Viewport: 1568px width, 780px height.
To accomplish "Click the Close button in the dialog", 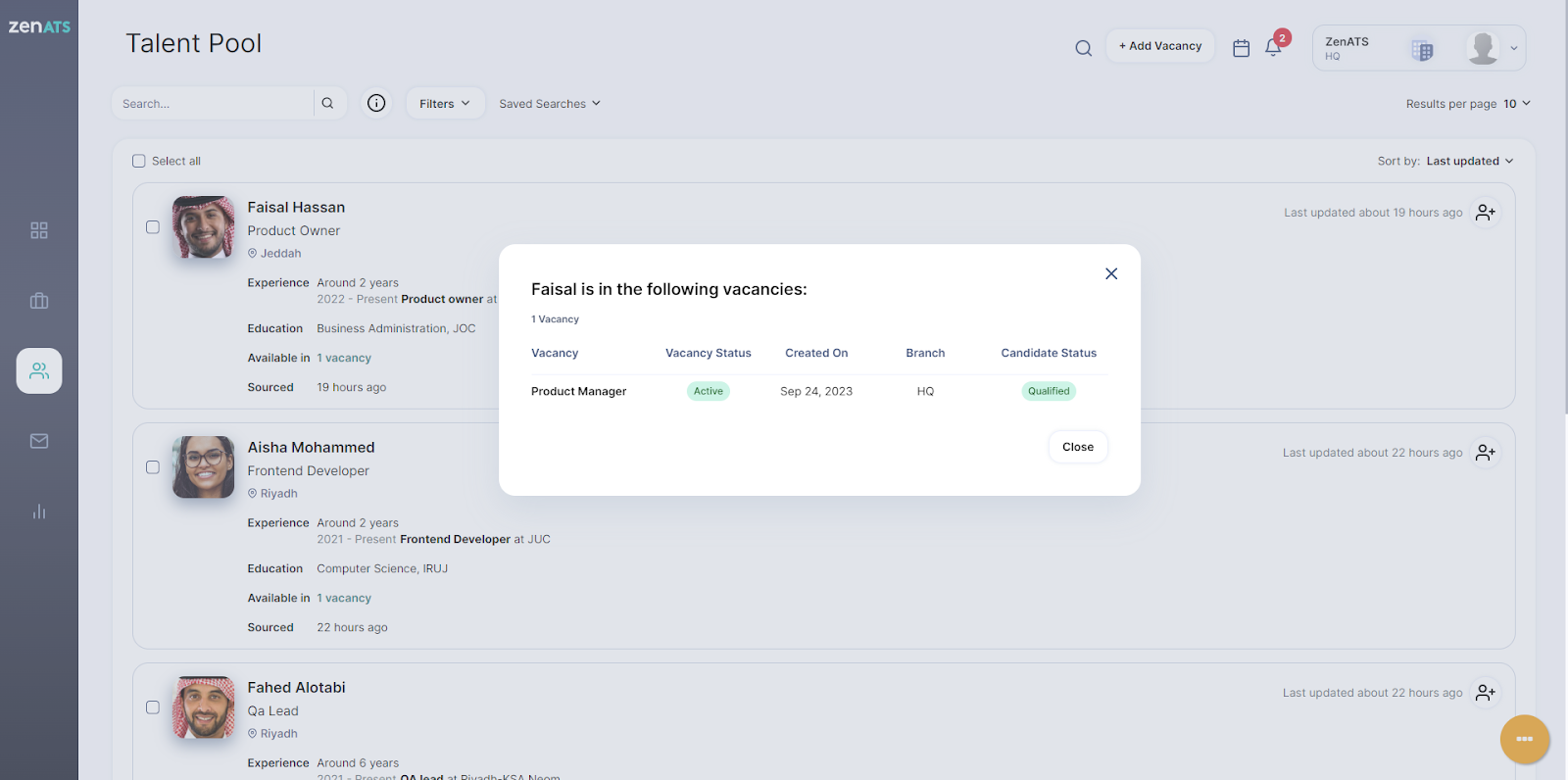I will [x=1078, y=447].
